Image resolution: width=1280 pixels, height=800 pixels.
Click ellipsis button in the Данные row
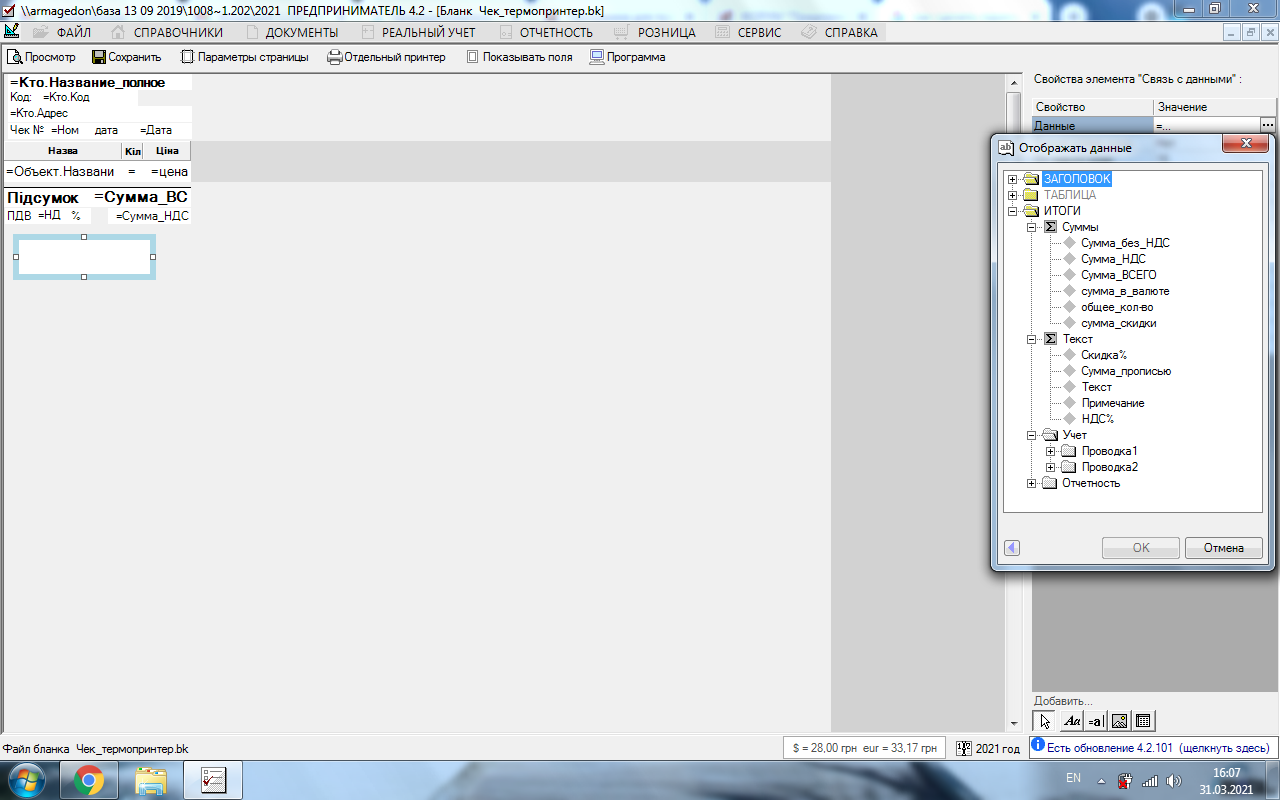tap(1268, 126)
